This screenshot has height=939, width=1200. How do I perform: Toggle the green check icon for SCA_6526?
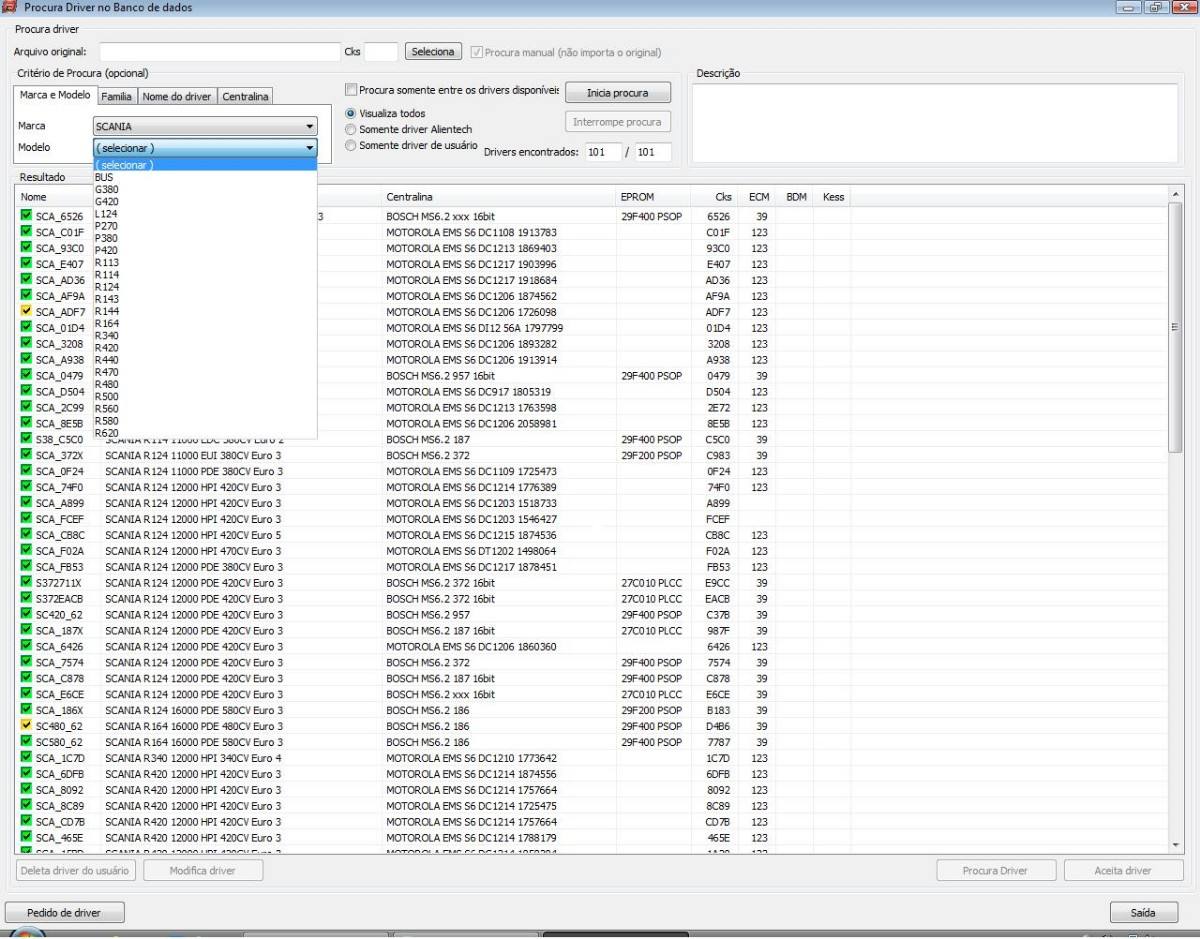pos(26,216)
